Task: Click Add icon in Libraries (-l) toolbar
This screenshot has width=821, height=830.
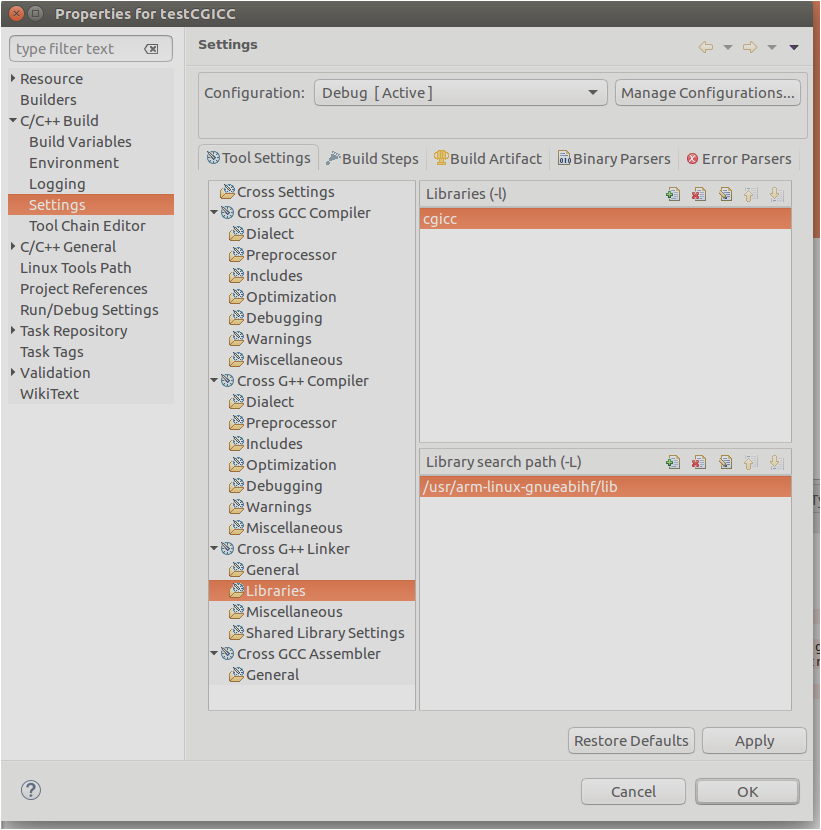Action: point(673,194)
